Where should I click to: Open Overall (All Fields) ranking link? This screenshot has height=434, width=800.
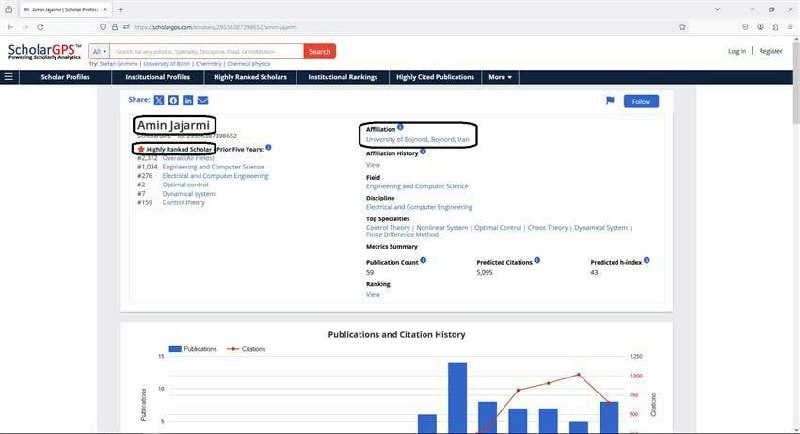[188, 158]
